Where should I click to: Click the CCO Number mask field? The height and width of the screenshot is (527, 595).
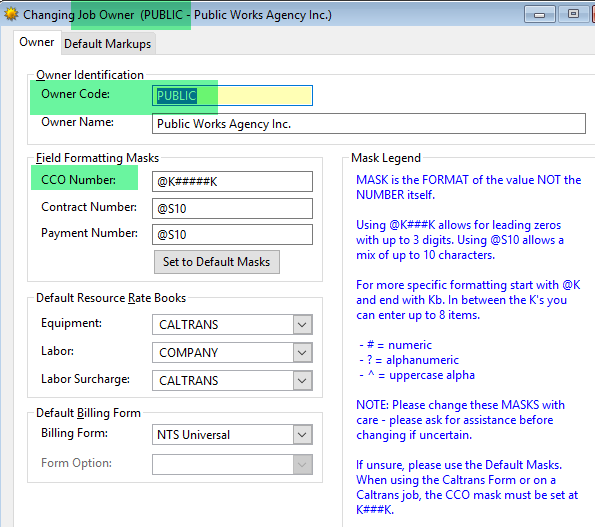232,181
